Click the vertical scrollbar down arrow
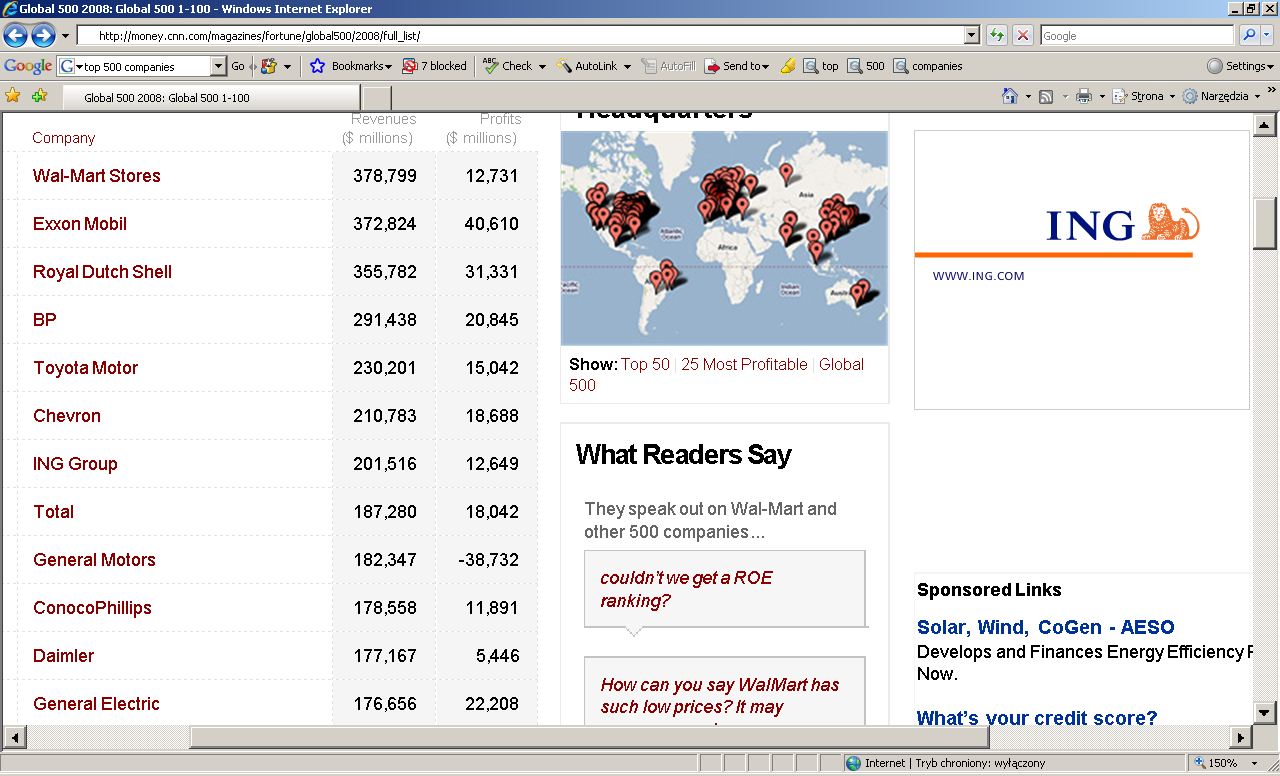This screenshot has width=1280, height=776. point(1264,713)
